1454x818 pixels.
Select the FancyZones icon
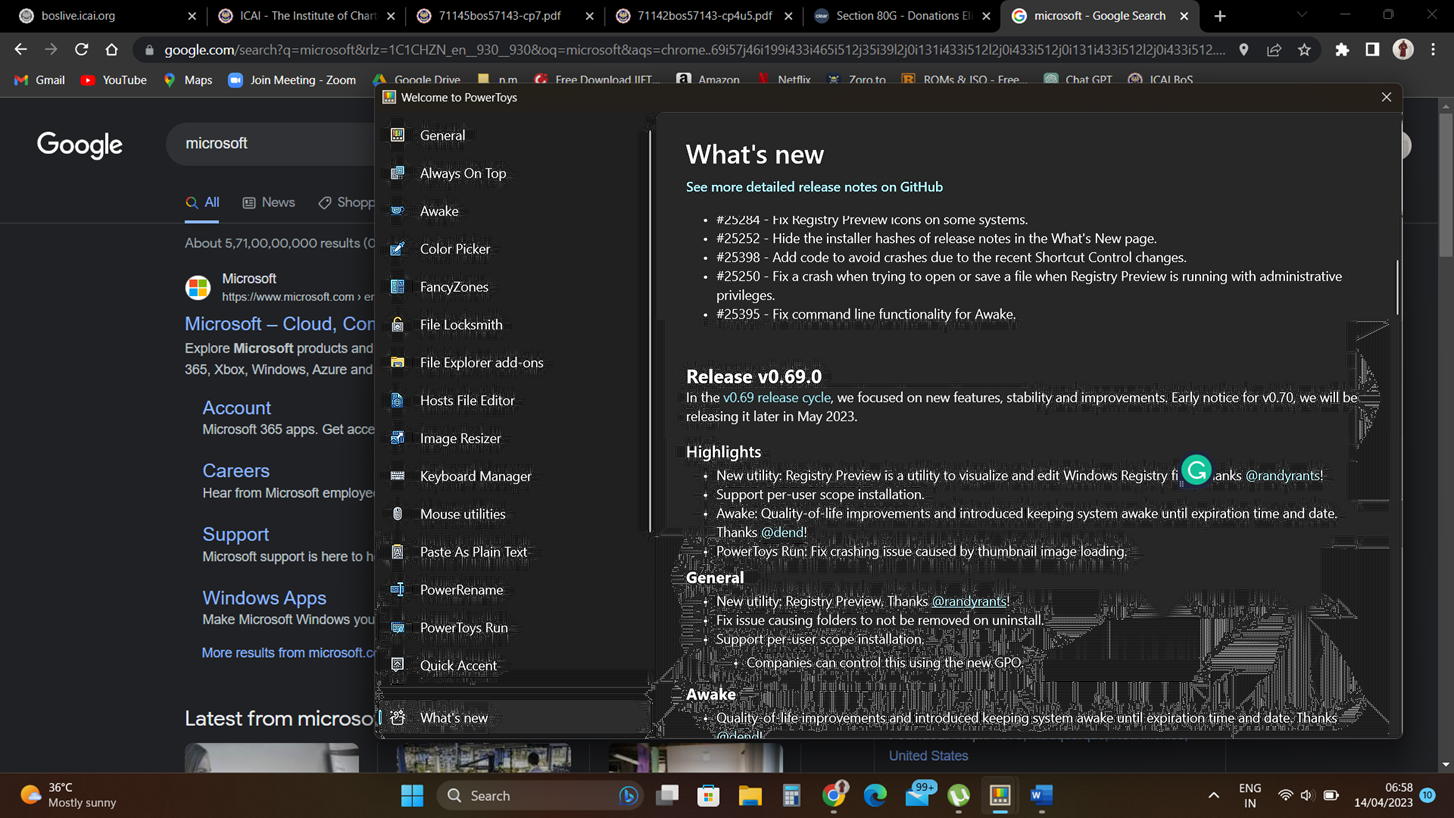[x=397, y=287]
